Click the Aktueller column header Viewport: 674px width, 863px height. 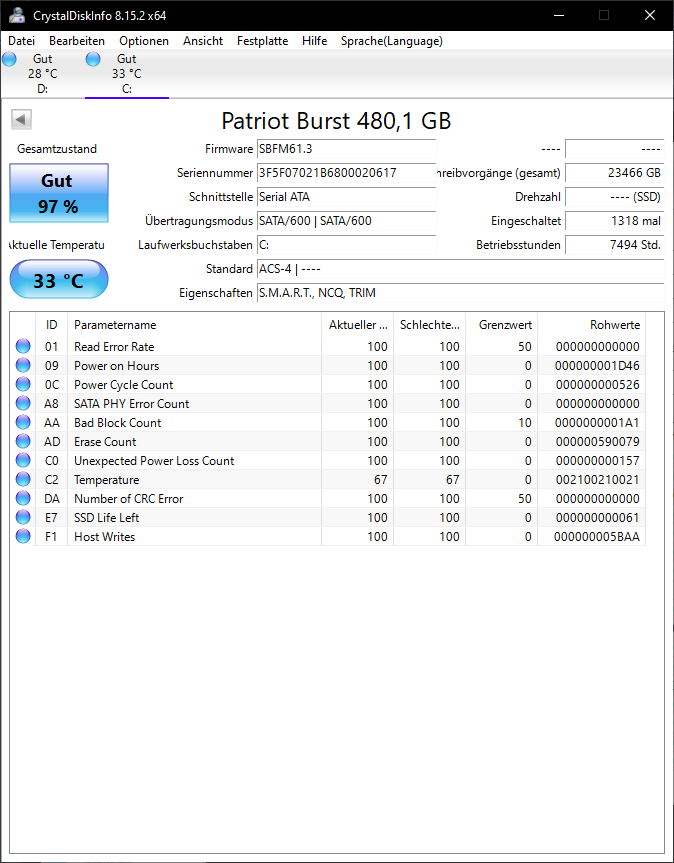click(358, 325)
